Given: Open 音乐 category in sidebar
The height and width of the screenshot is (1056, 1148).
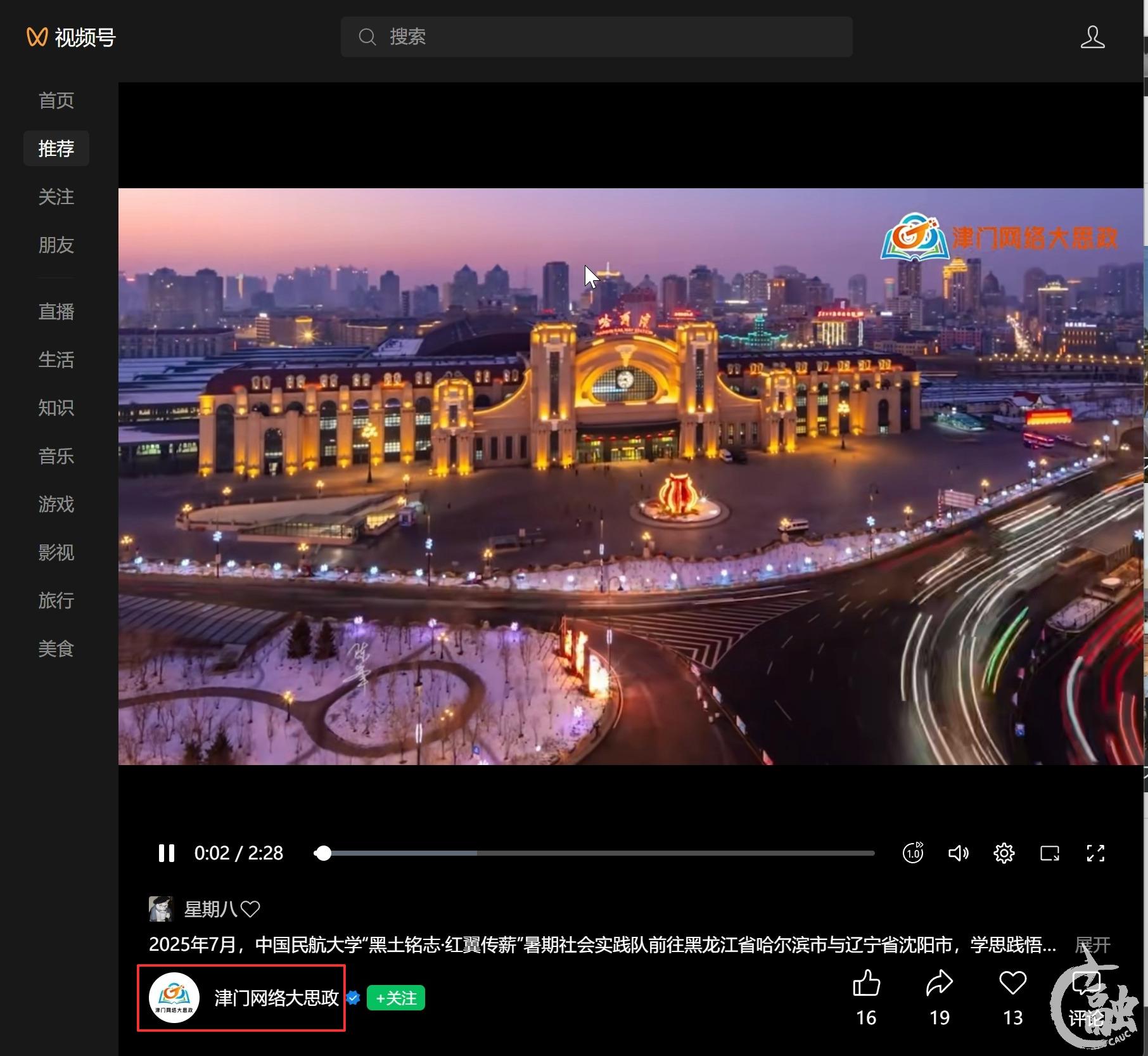Looking at the screenshot, I should coord(56,456).
